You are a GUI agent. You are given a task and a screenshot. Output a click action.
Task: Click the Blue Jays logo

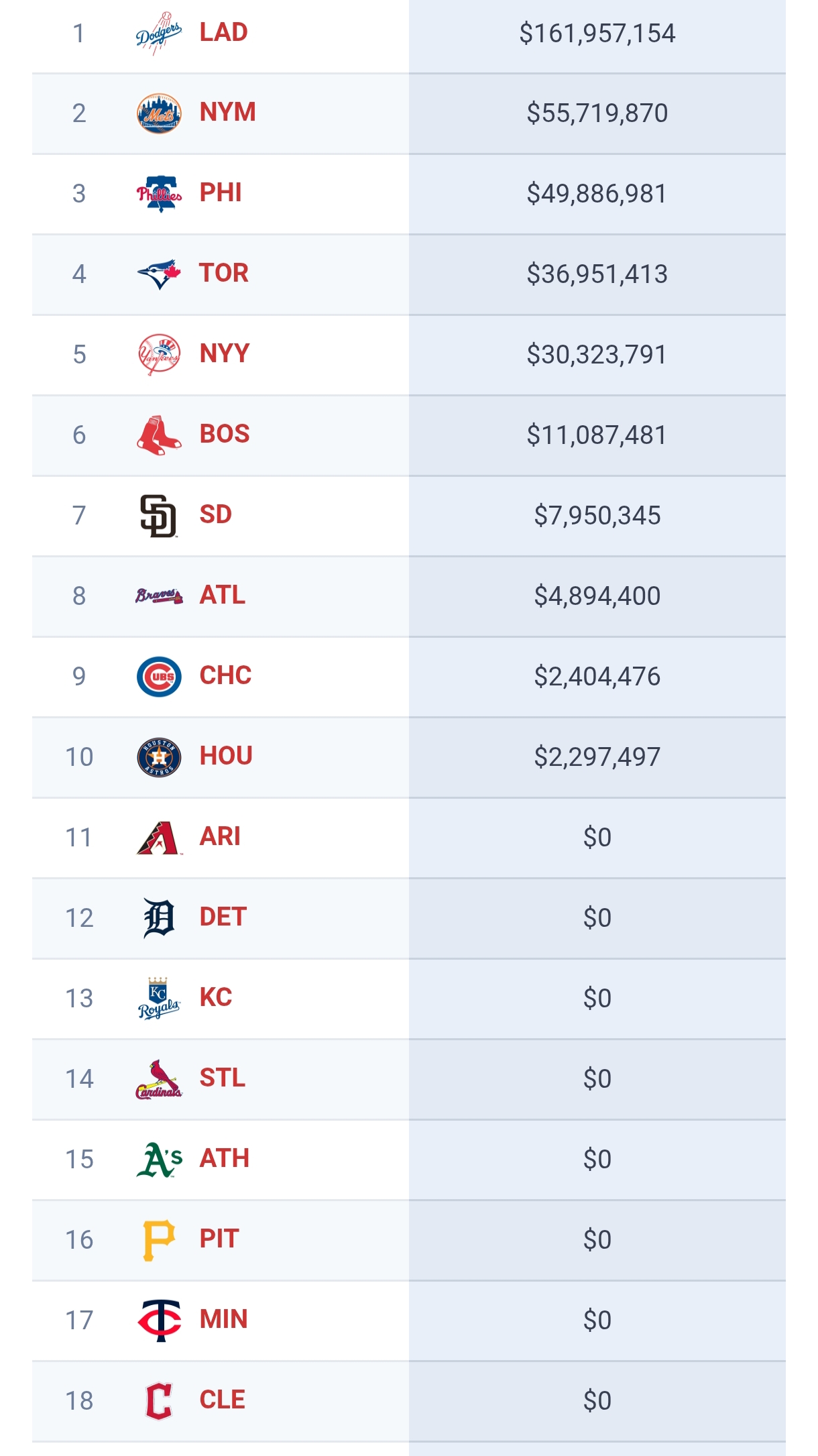coord(159,274)
